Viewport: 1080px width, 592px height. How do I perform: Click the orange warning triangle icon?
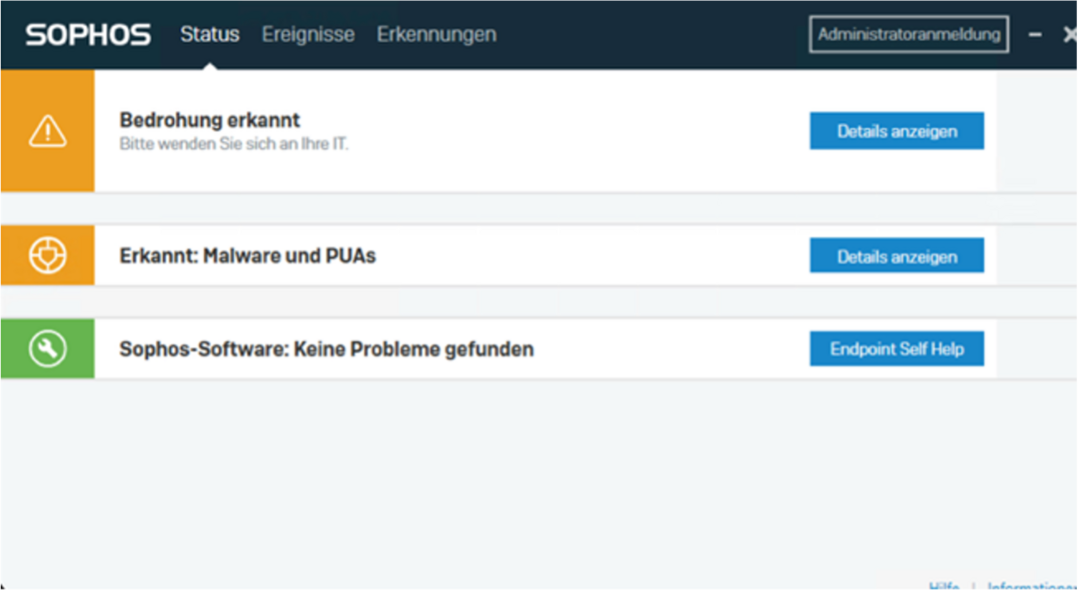pos(48,131)
